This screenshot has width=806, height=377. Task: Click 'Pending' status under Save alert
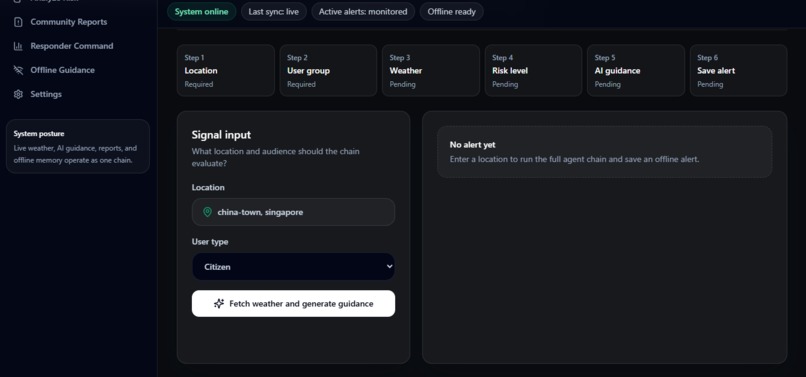pos(710,84)
